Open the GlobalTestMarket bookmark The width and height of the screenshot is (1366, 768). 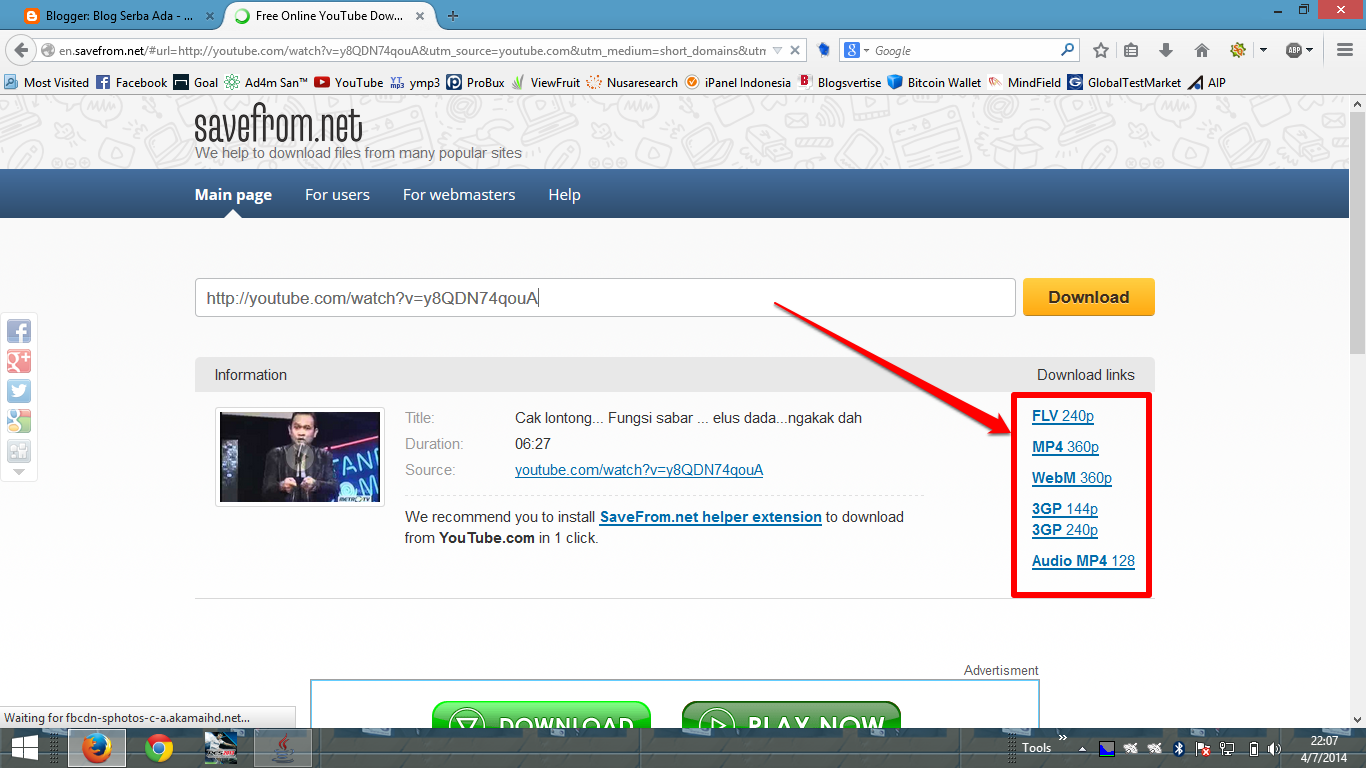point(1124,83)
